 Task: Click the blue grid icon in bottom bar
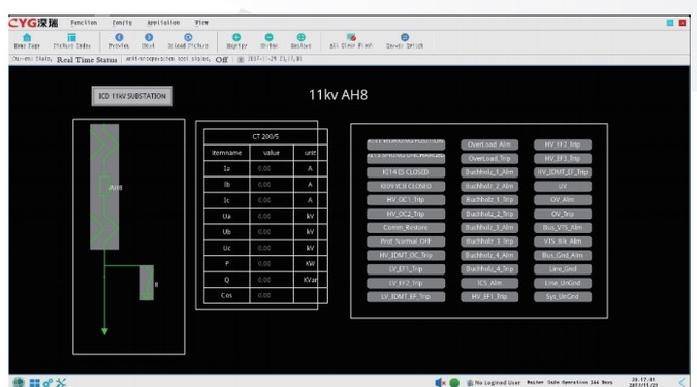(34, 383)
